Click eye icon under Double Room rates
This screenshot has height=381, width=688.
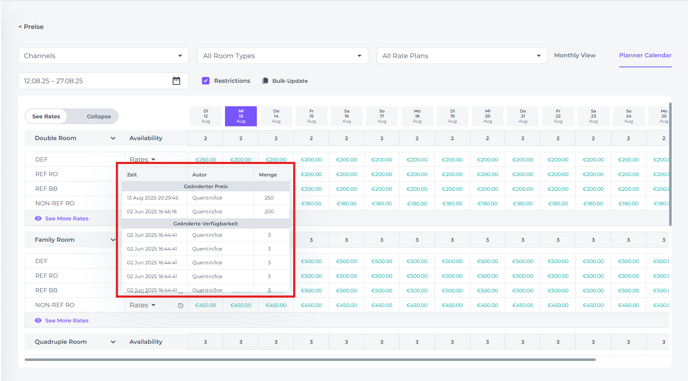point(38,219)
